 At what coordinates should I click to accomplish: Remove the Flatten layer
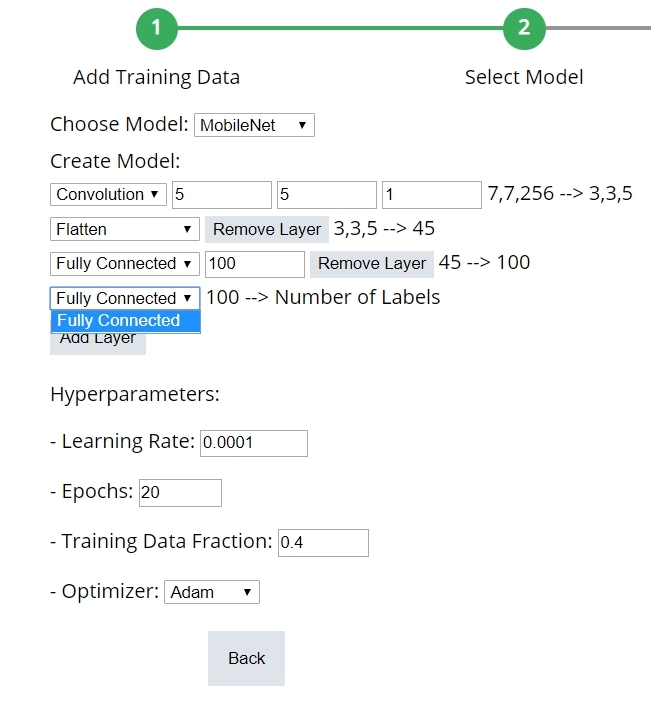[x=267, y=230]
